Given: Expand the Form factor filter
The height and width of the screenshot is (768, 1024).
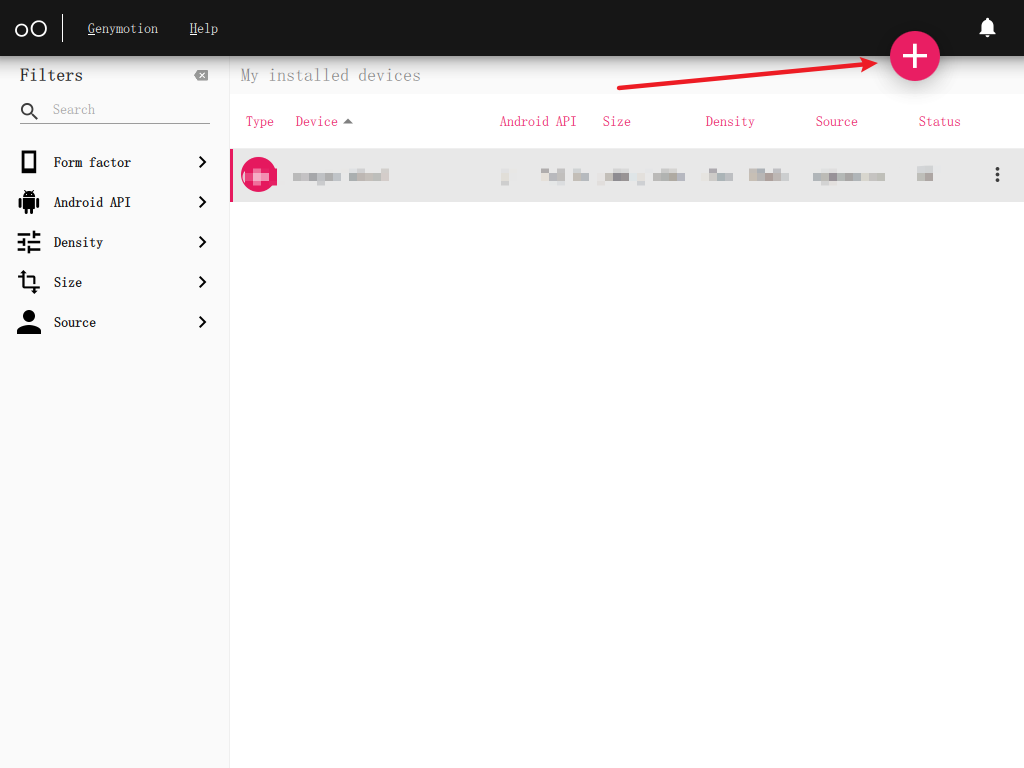Looking at the screenshot, I should pyautogui.click(x=202, y=162).
